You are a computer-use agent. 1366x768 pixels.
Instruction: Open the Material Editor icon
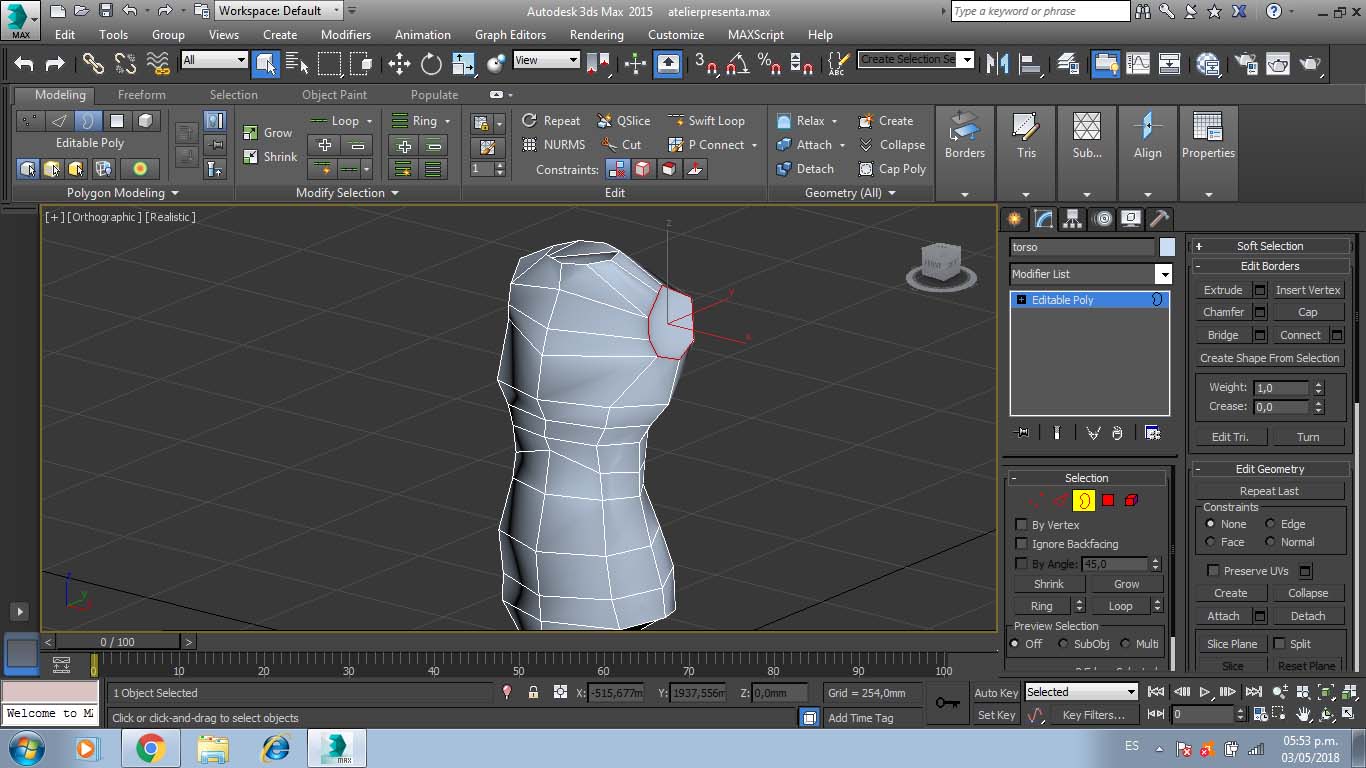click(x=1208, y=64)
